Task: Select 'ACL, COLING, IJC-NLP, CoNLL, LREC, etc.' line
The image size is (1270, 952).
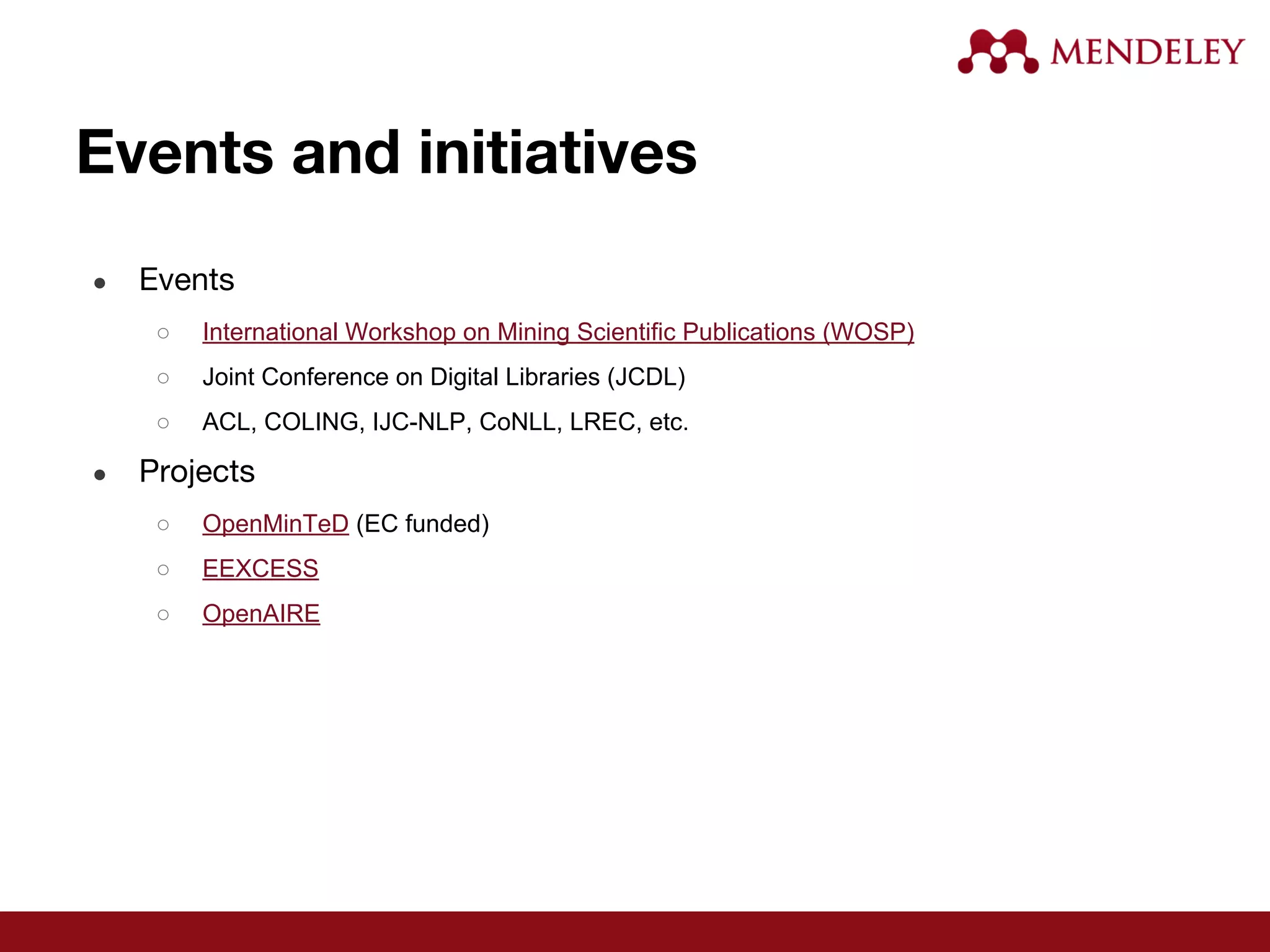Action: click(x=445, y=422)
